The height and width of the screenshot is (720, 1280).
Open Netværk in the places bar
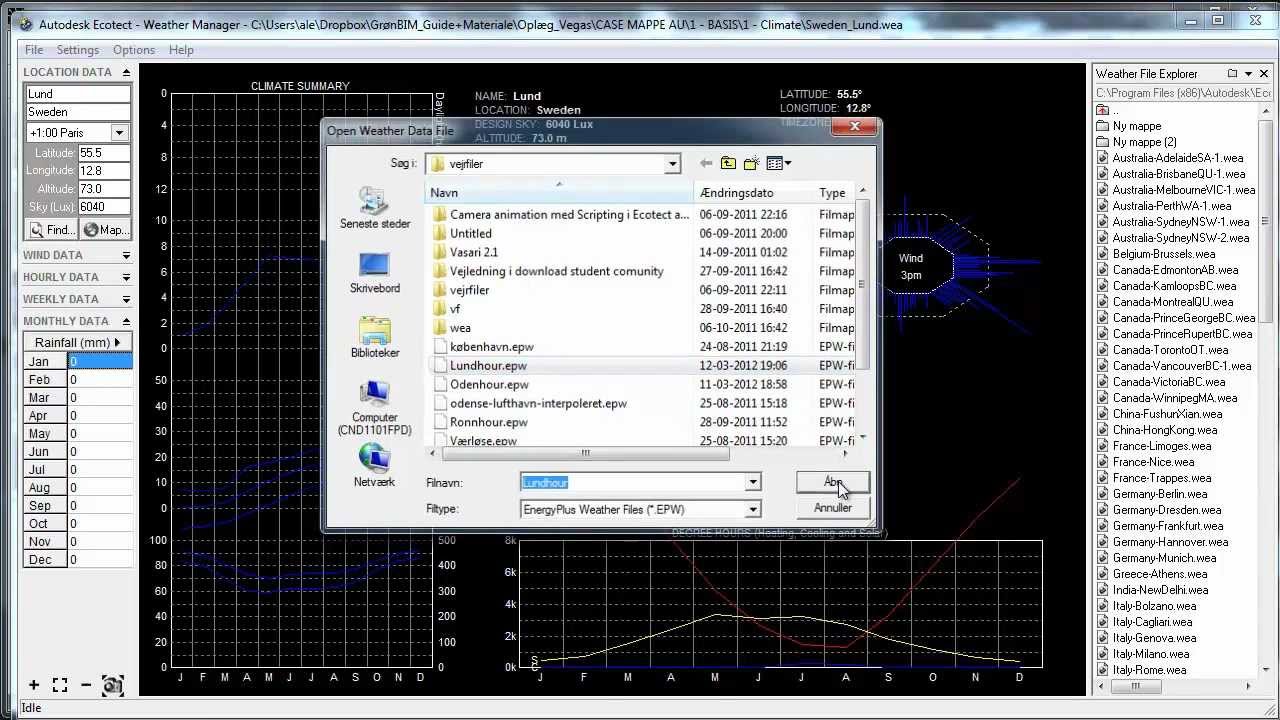point(374,466)
